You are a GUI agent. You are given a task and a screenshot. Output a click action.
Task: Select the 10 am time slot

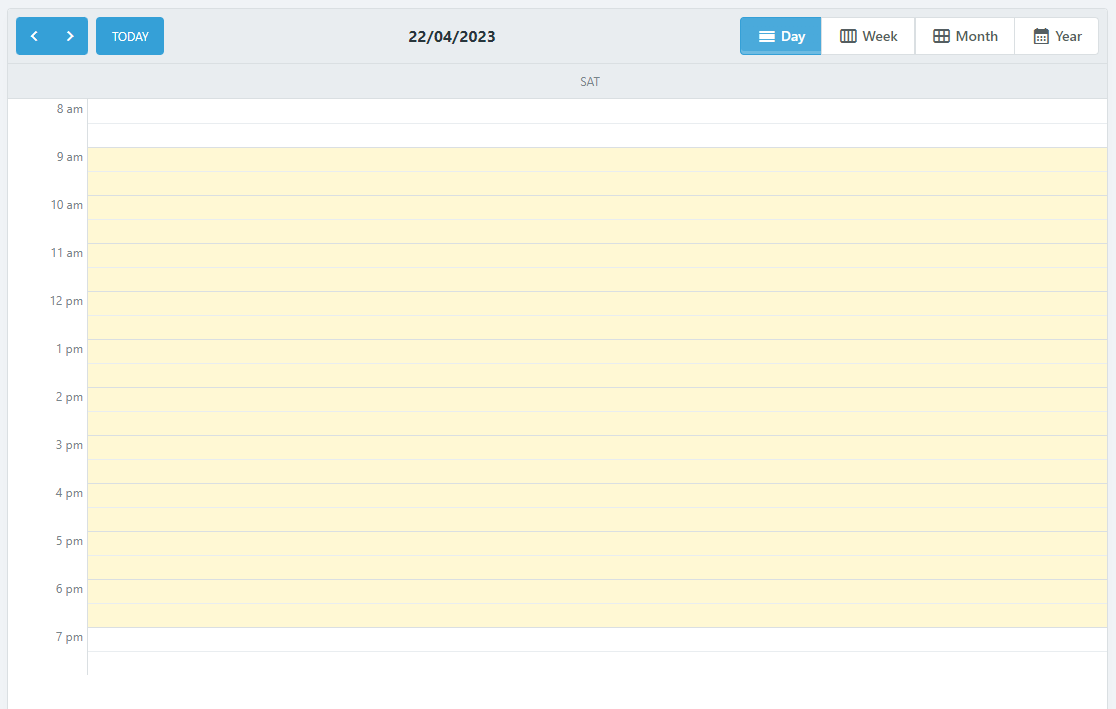click(x=597, y=208)
